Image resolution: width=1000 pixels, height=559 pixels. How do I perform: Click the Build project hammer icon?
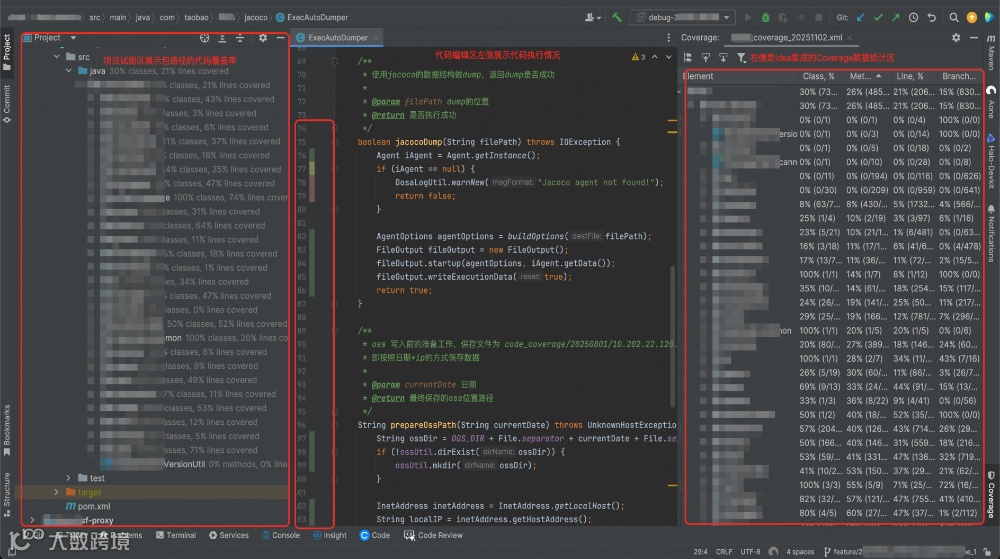click(617, 17)
